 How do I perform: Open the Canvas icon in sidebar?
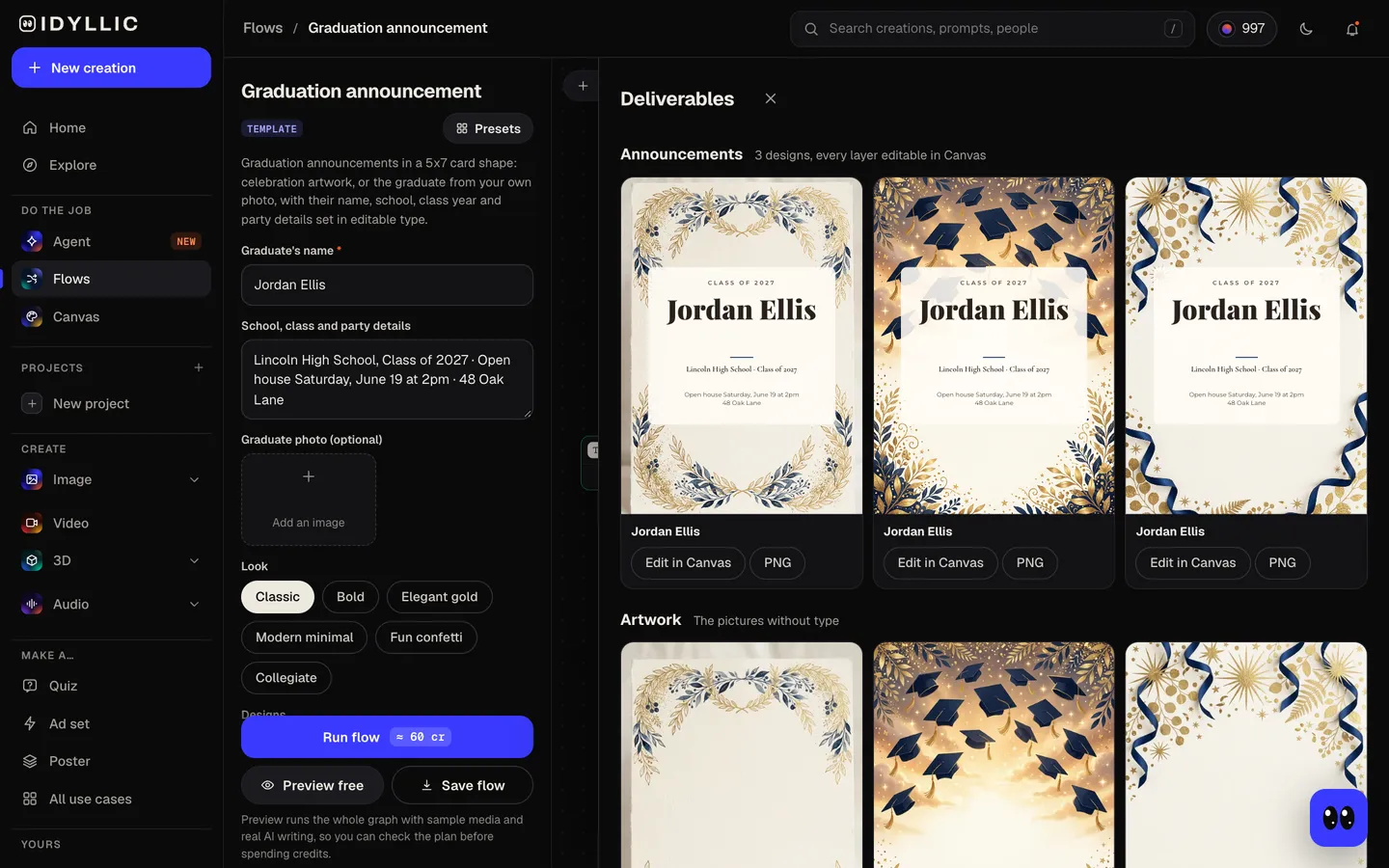click(x=32, y=316)
